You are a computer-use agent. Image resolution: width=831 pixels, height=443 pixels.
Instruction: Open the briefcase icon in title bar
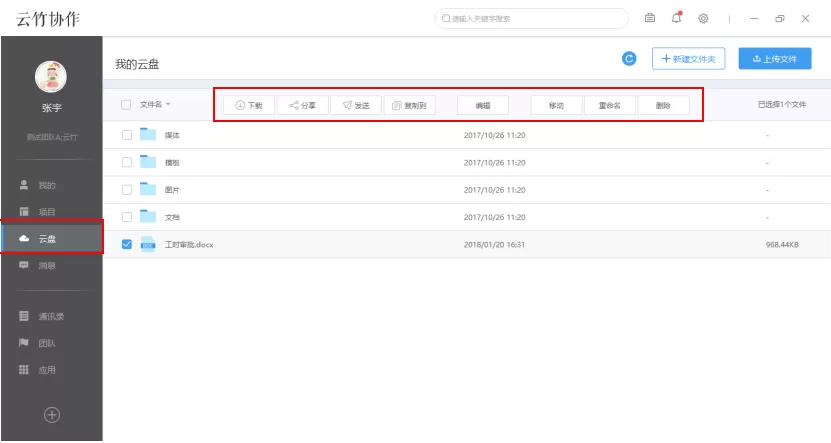650,18
